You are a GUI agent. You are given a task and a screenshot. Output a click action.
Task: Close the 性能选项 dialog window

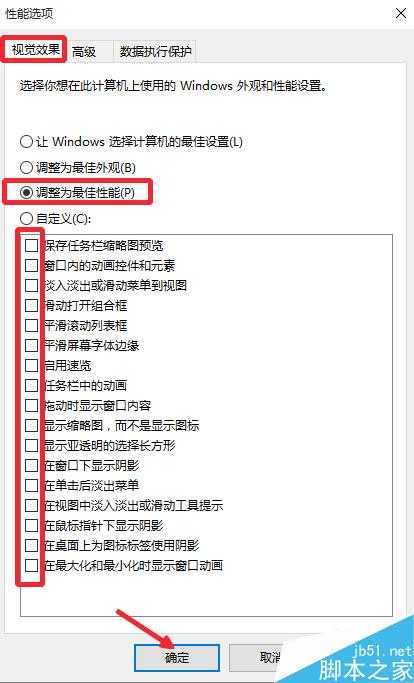[x=400, y=13]
